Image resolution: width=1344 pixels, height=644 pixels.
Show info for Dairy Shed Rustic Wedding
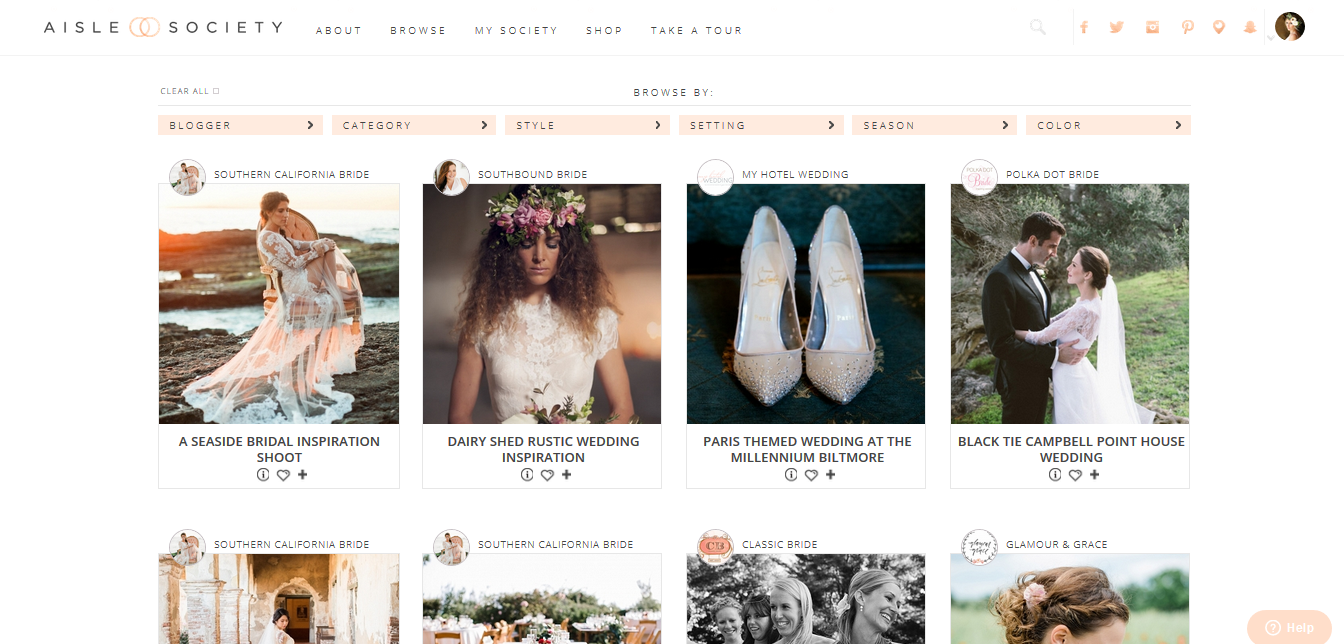coord(527,475)
